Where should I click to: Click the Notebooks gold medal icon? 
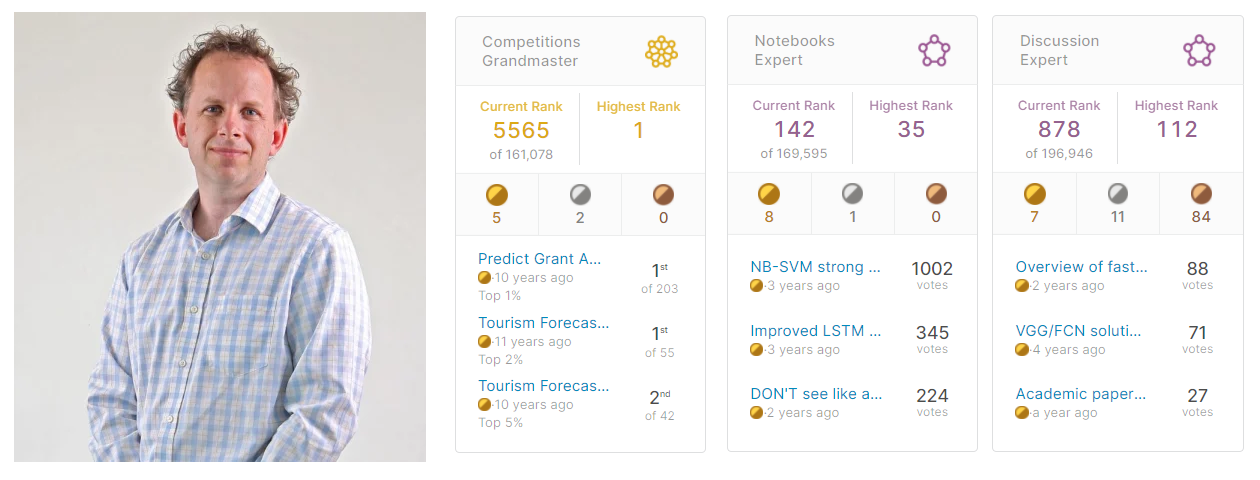[769, 194]
